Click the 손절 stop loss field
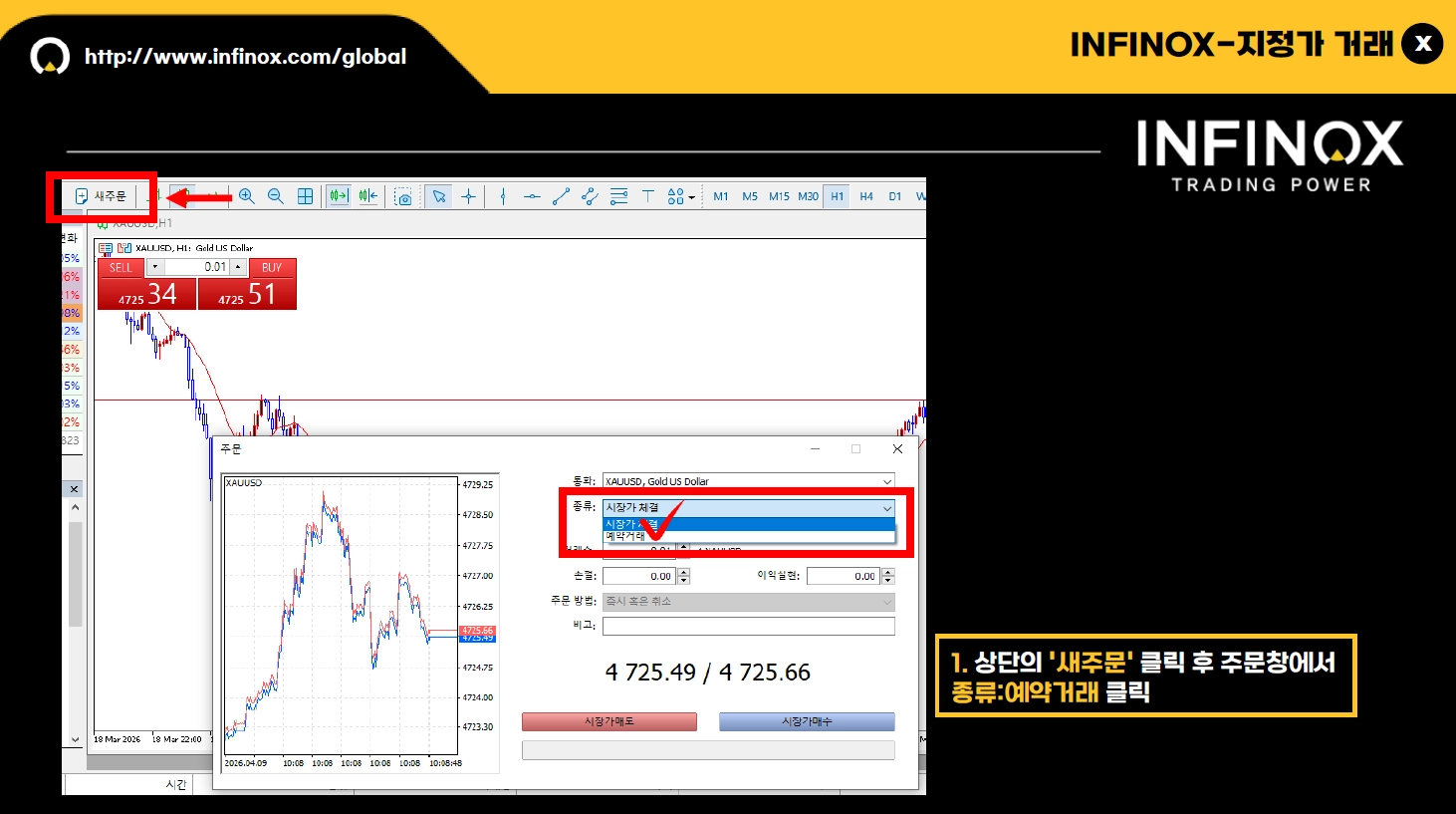The width and height of the screenshot is (1456, 814). 639,576
